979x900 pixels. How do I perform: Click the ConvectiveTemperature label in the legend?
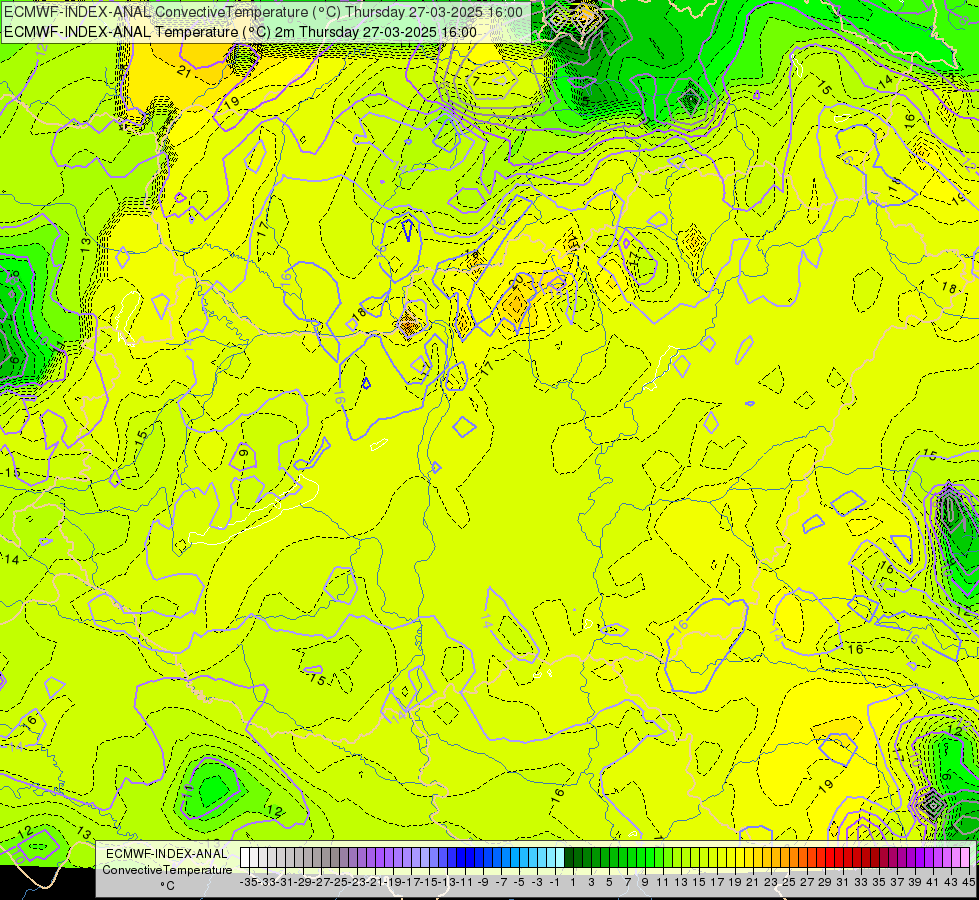click(167, 869)
